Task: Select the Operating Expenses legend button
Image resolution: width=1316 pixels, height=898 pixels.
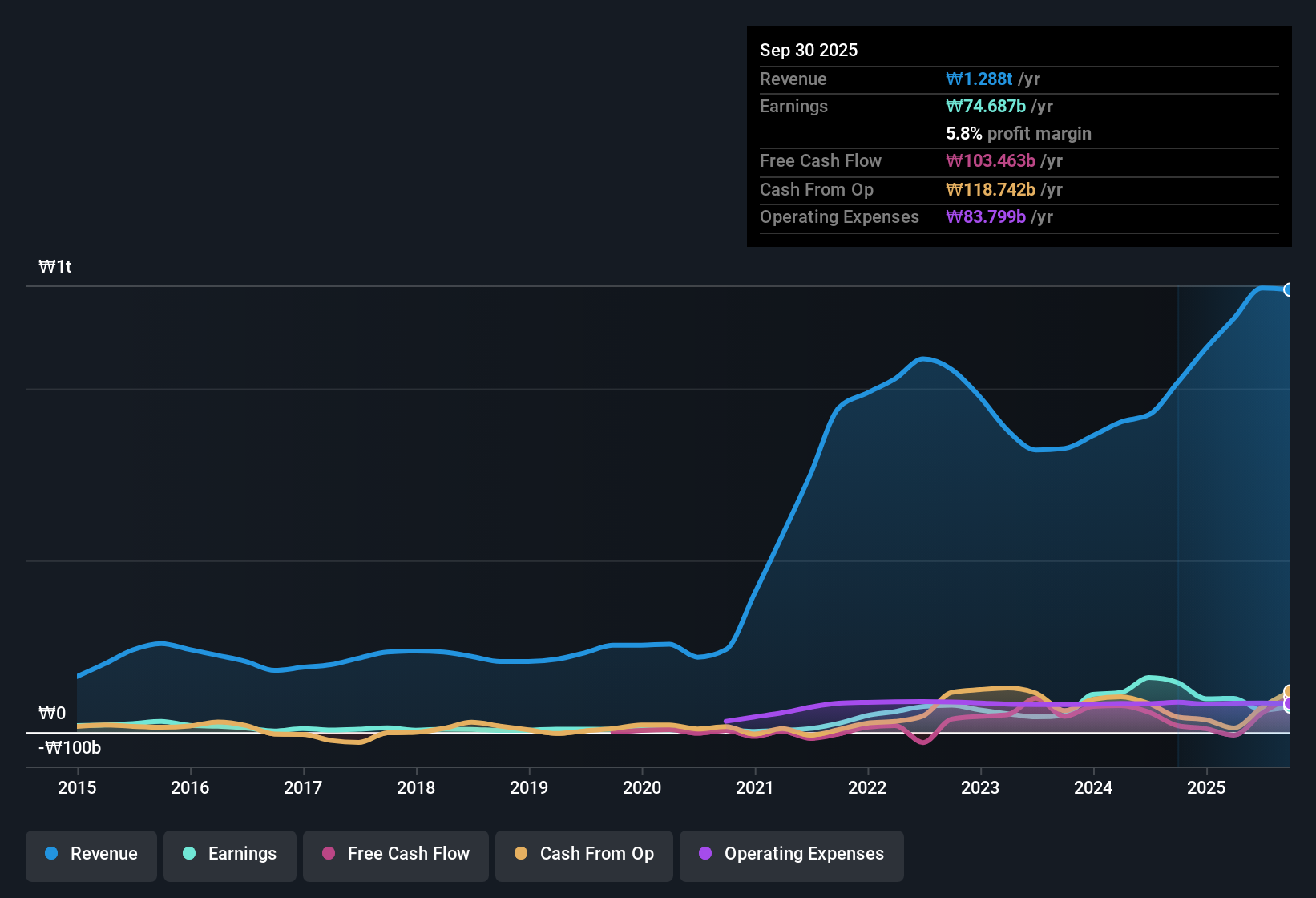Action: click(x=791, y=854)
